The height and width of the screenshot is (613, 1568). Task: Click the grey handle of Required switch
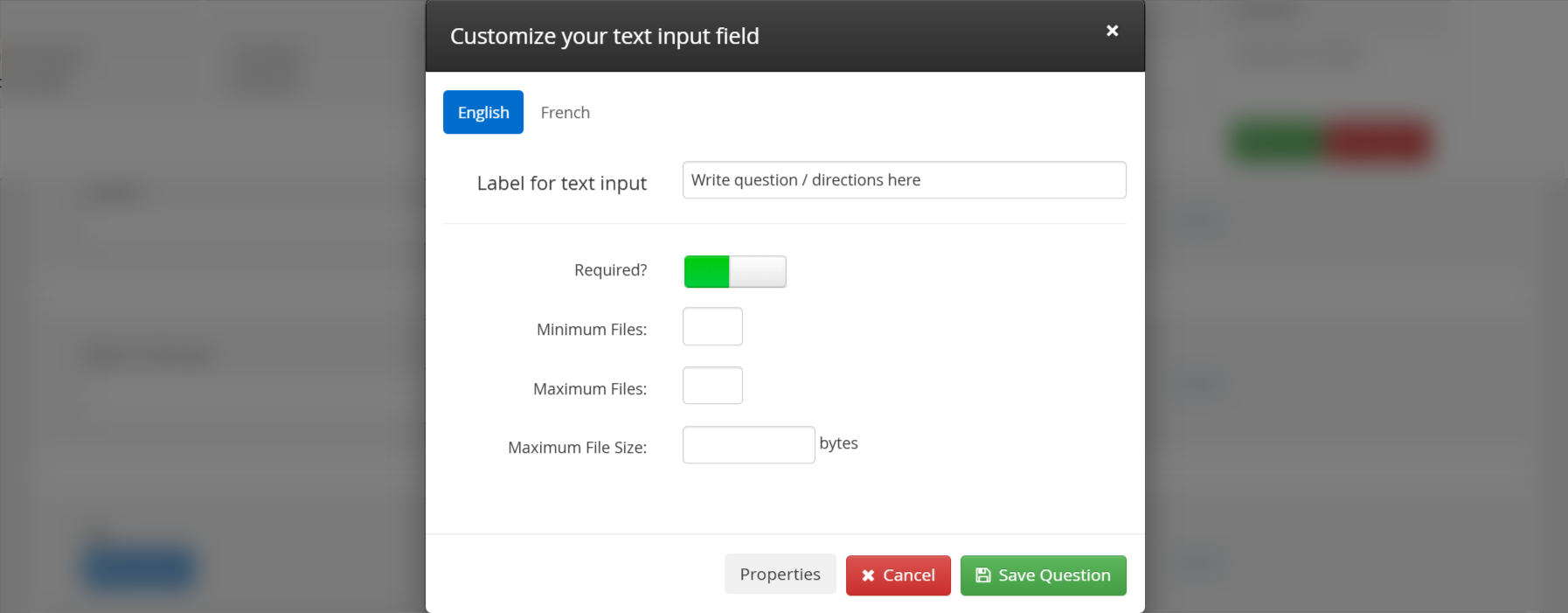tap(758, 272)
